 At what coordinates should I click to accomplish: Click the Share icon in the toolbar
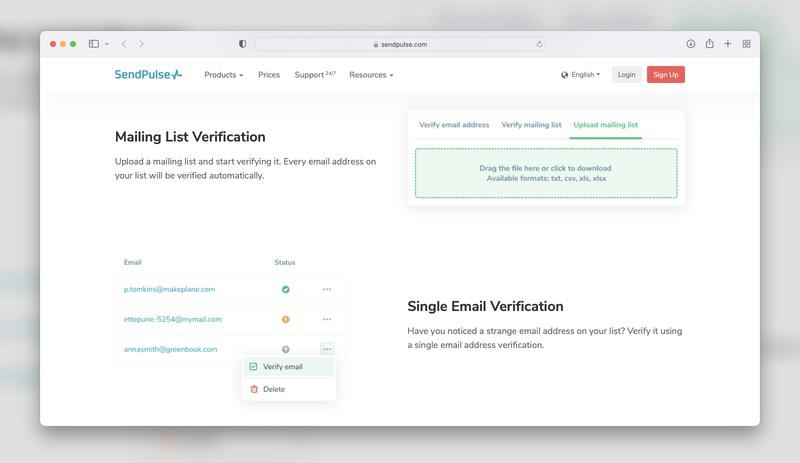click(709, 43)
